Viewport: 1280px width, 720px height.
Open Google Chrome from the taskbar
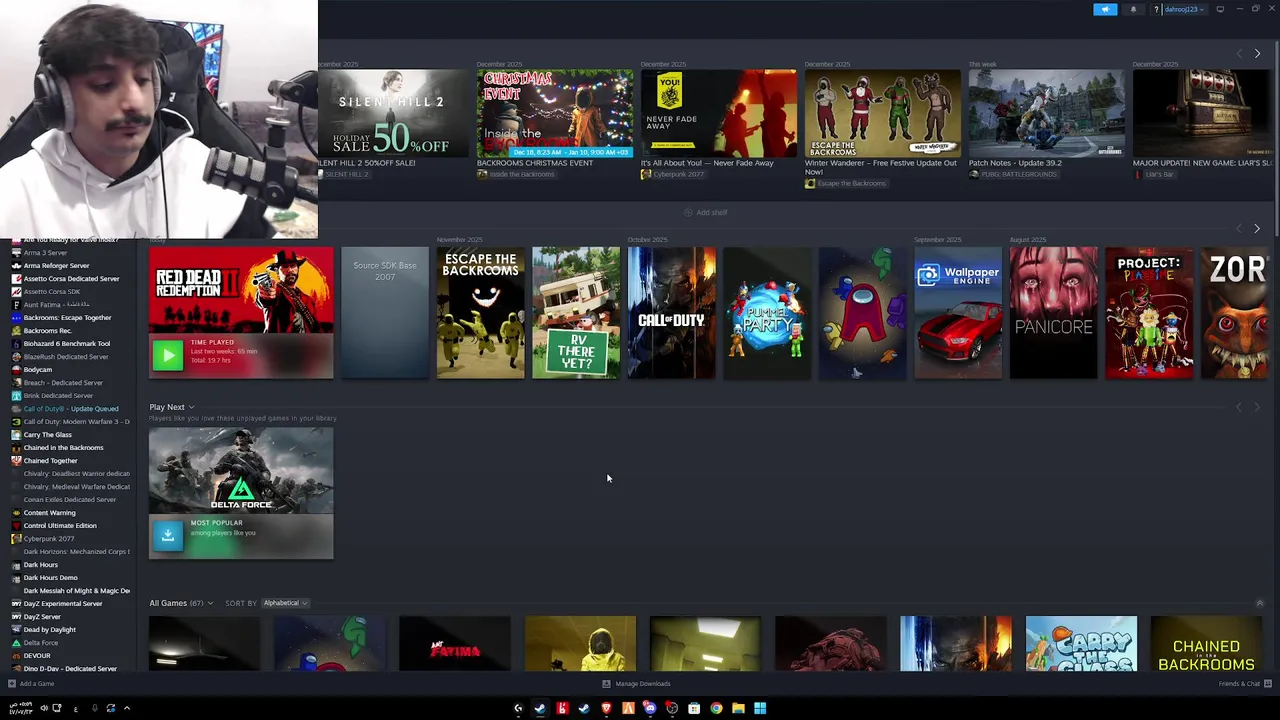coord(716,708)
